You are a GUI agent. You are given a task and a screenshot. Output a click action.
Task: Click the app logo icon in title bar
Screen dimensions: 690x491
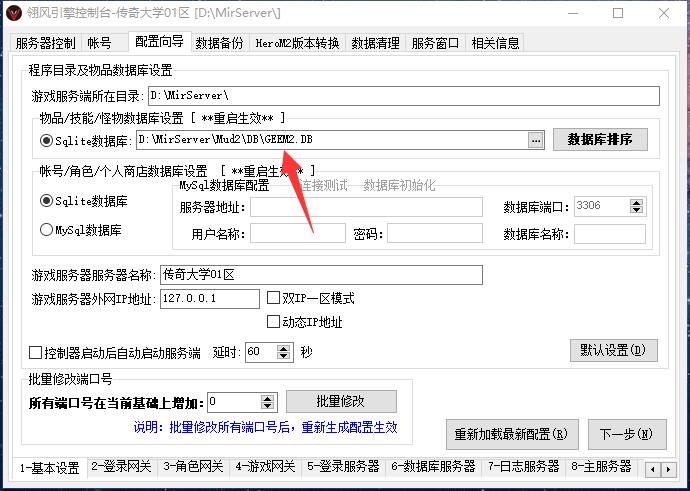point(14,13)
